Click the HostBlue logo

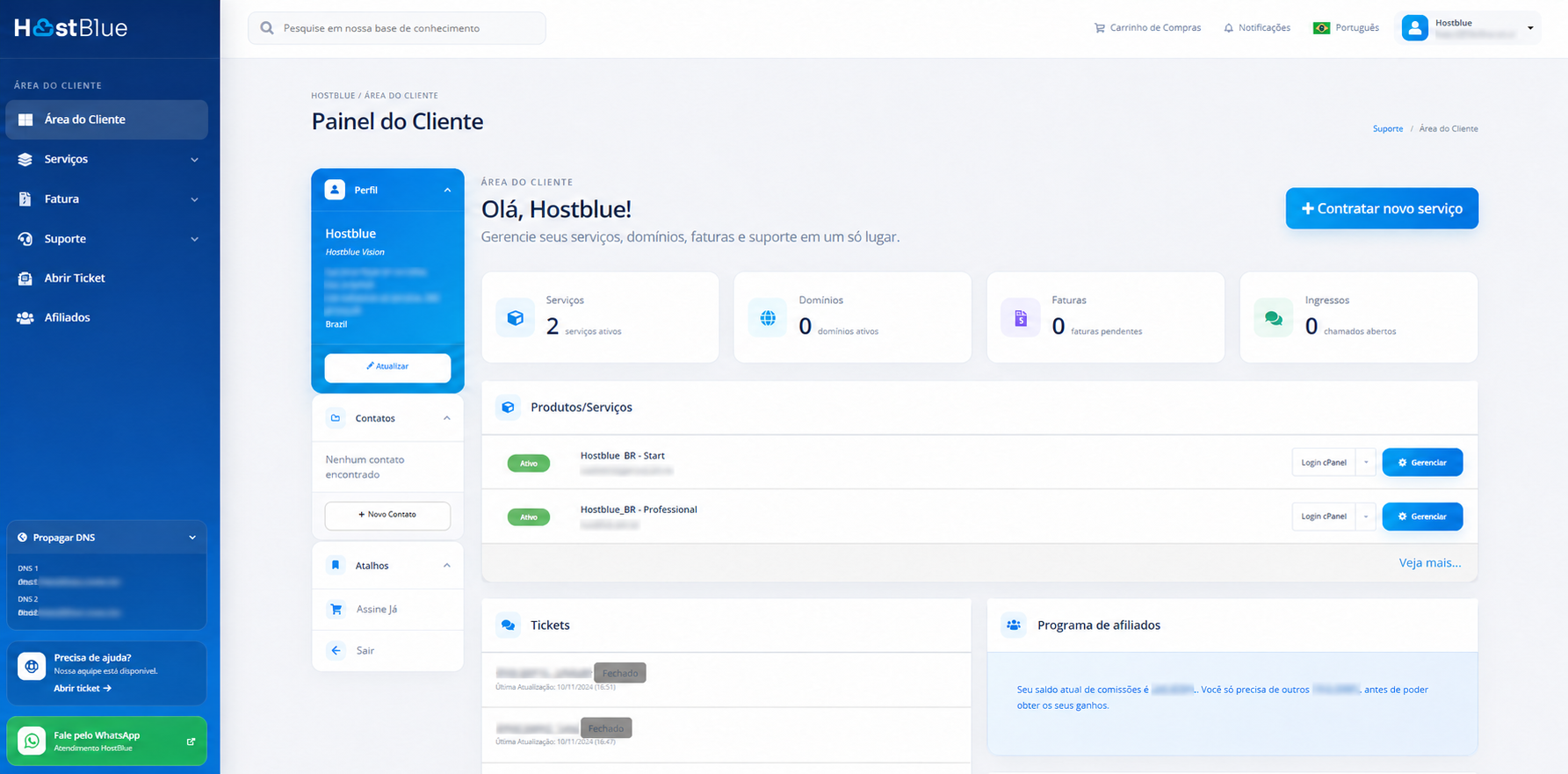pyautogui.click(x=71, y=28)
